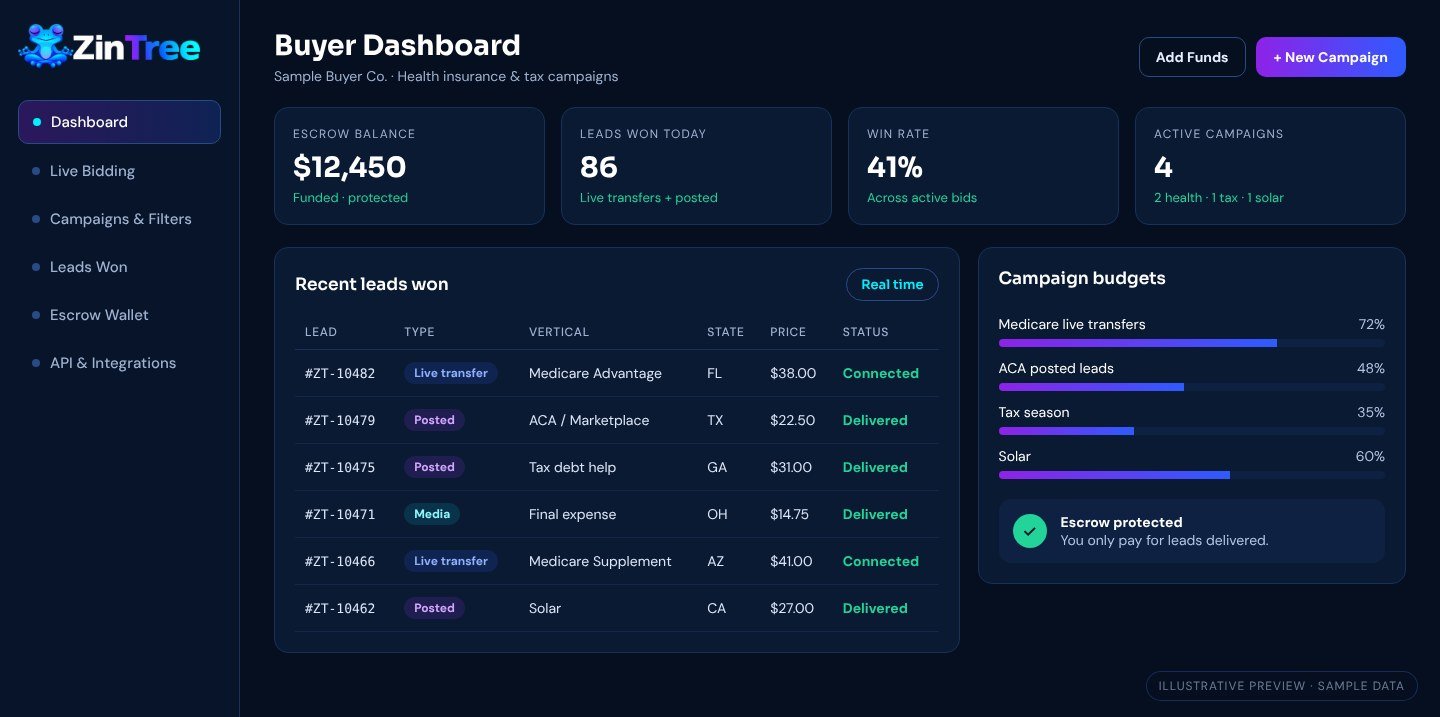Click the Final expense cell
Screen dimensions: 1440x717
click(572, 515)
